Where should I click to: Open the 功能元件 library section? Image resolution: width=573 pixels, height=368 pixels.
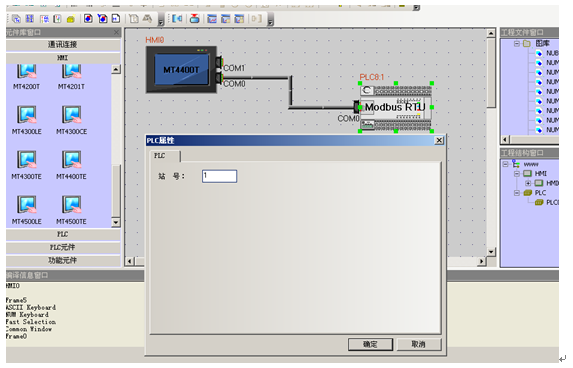63,261
